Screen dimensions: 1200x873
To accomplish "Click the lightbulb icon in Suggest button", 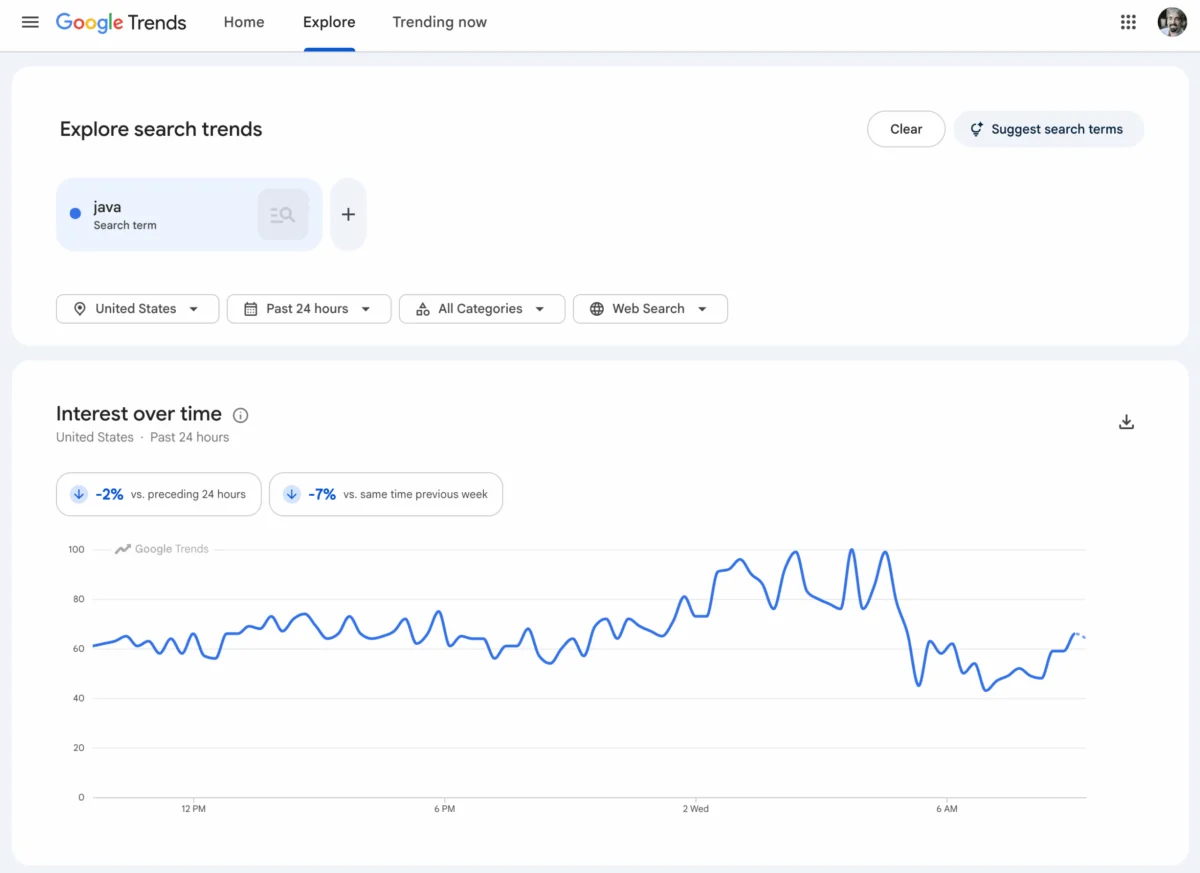I will [x=977, y=129].
